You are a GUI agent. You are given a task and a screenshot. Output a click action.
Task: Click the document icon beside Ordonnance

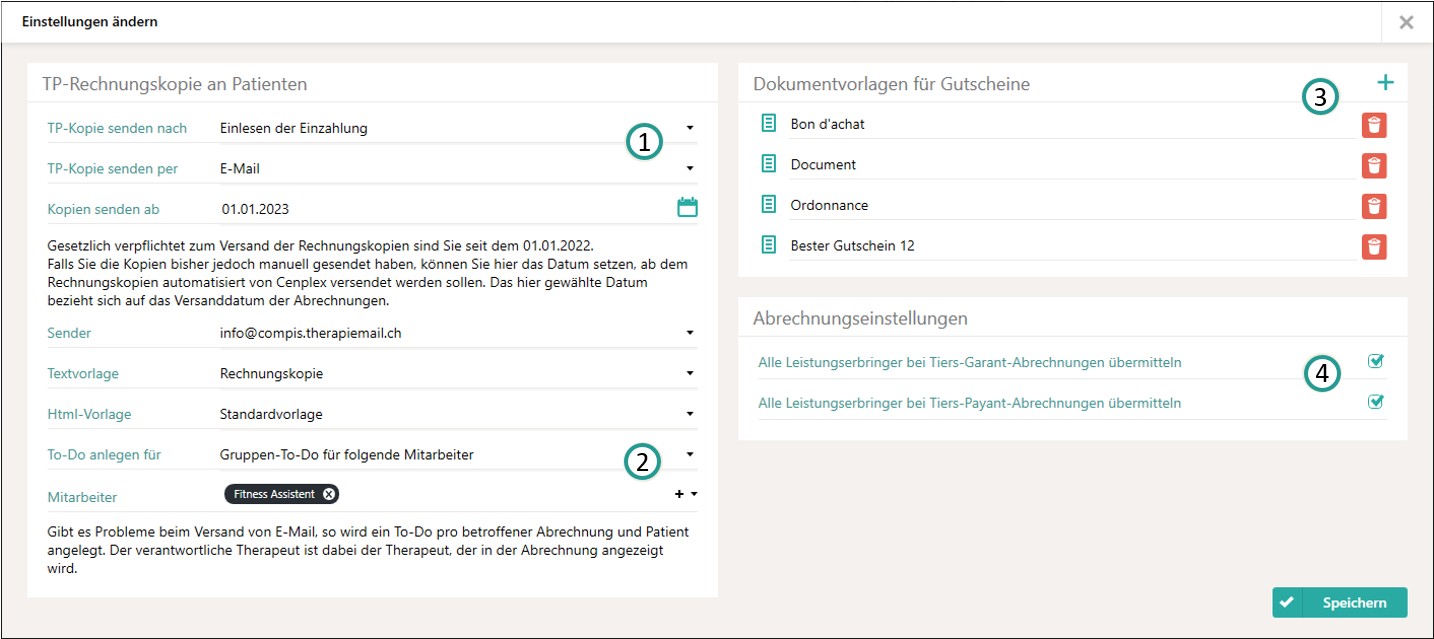(769, 205)
